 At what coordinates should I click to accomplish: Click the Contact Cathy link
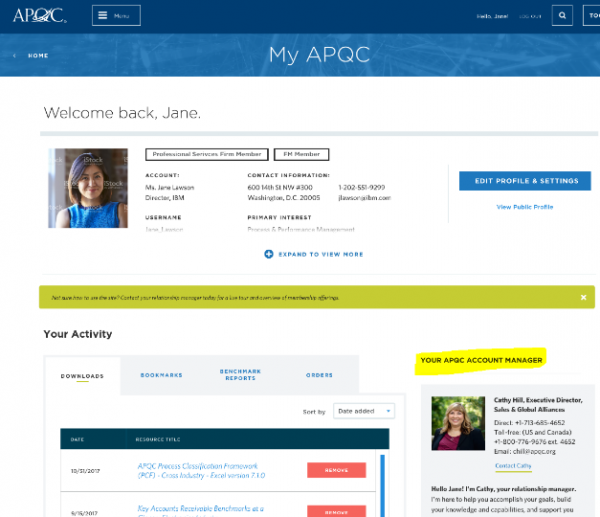(x=513, y=466)
